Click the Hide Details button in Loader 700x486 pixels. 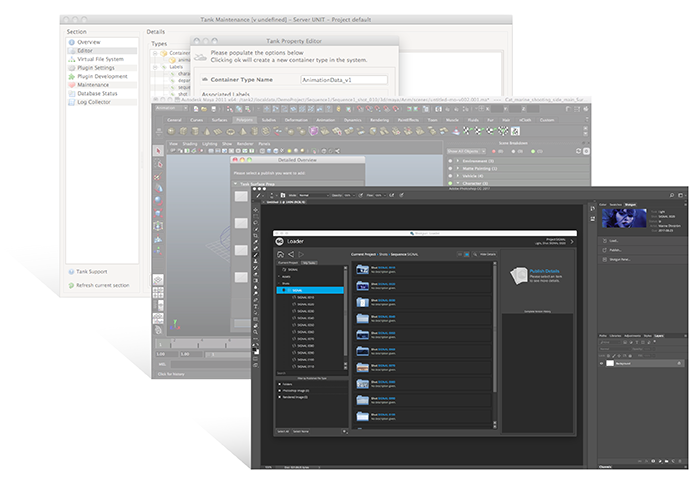(x=488, y=254)
